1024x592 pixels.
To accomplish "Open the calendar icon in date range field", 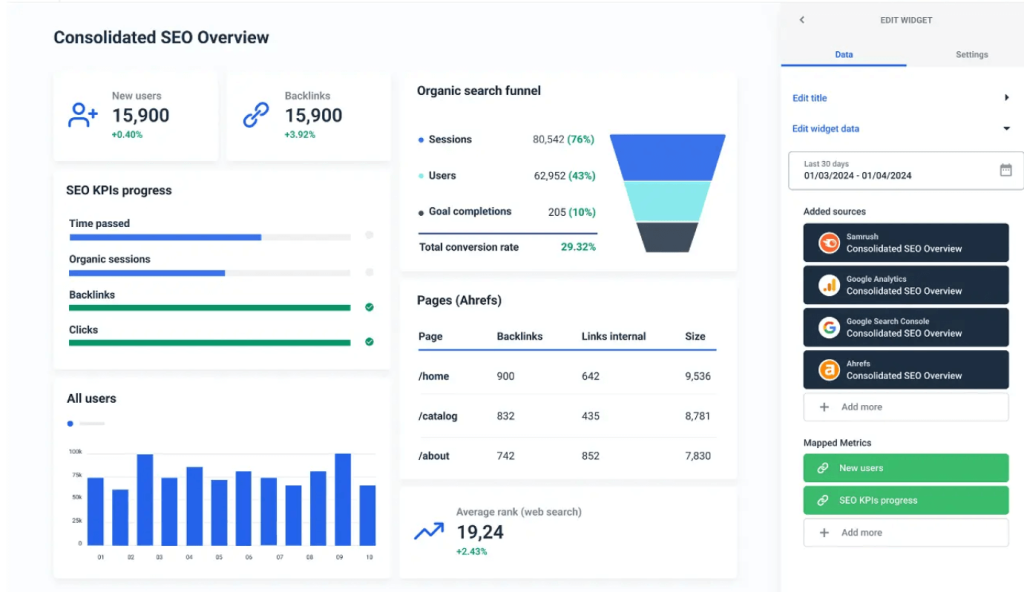I will [1006, 170].
